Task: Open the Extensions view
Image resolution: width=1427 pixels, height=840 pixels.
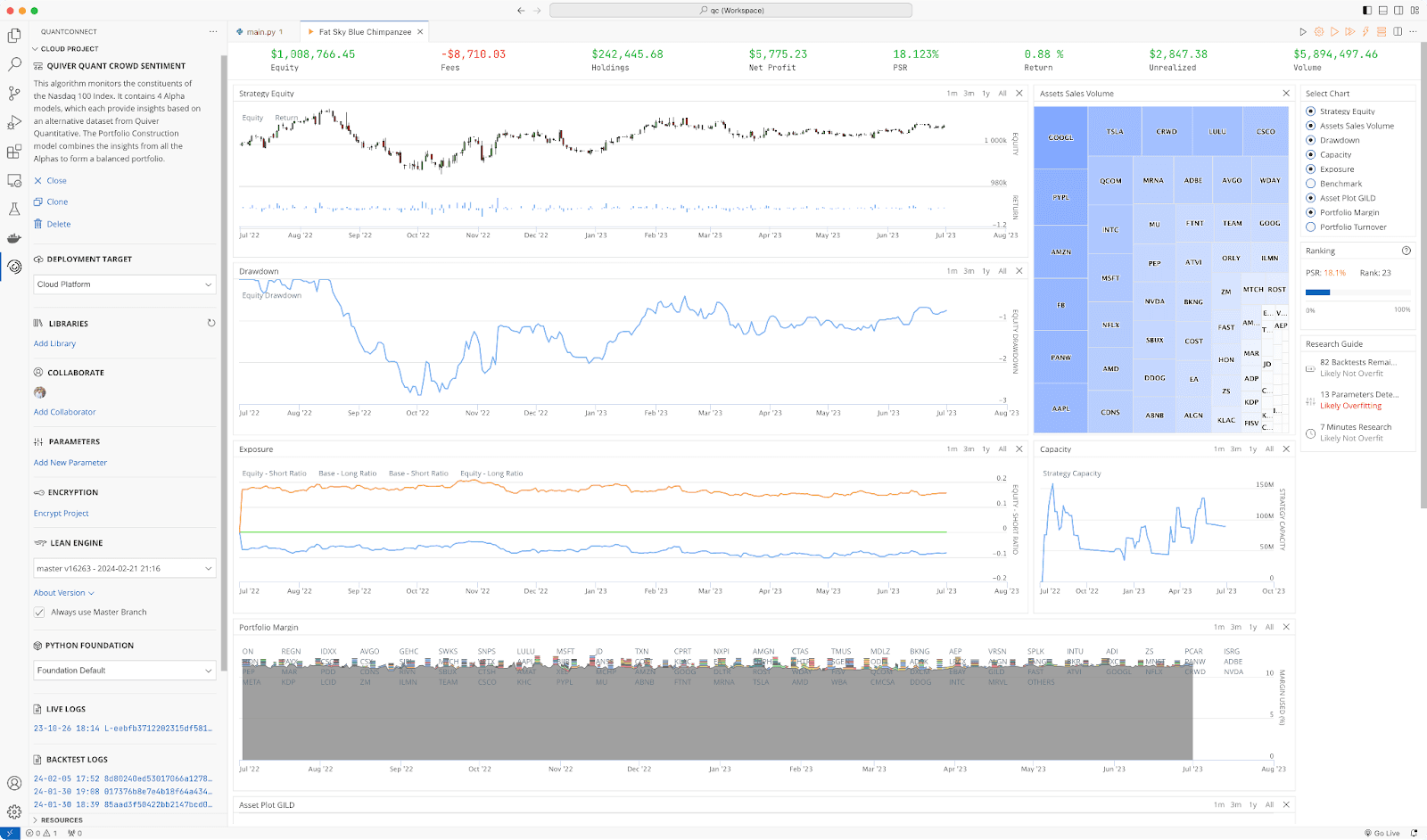Action: tap(14, 152)
